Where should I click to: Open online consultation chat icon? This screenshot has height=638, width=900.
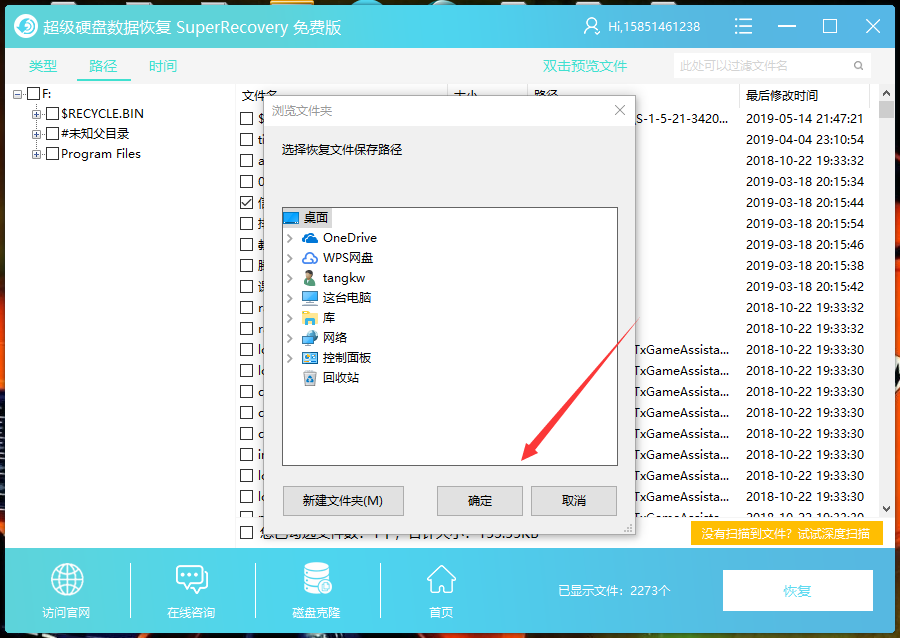pos(192,579)
